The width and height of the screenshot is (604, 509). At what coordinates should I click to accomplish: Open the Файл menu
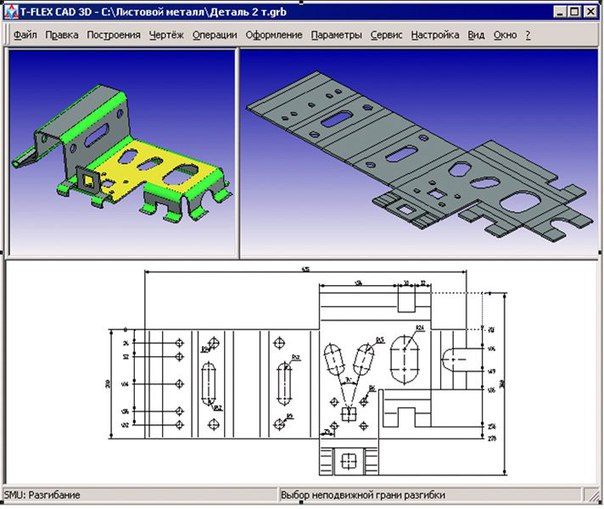[25, 35]
